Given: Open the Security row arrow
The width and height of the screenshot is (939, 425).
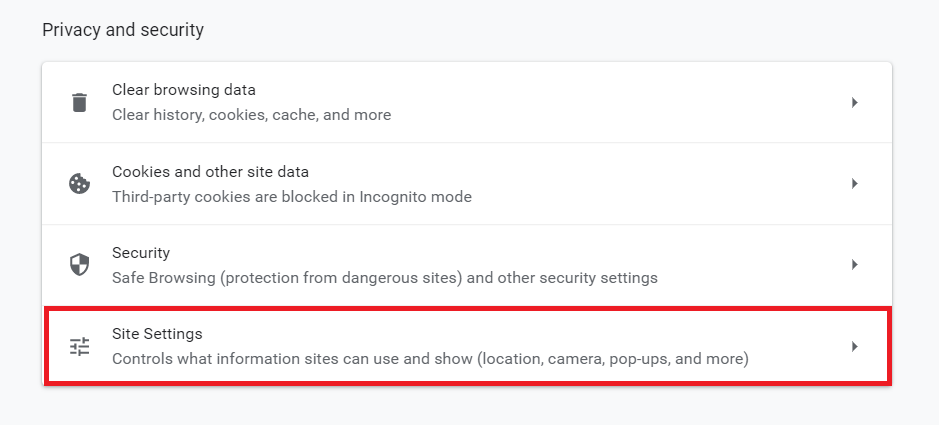Looking at the screenshot, I should coord(854,265).
